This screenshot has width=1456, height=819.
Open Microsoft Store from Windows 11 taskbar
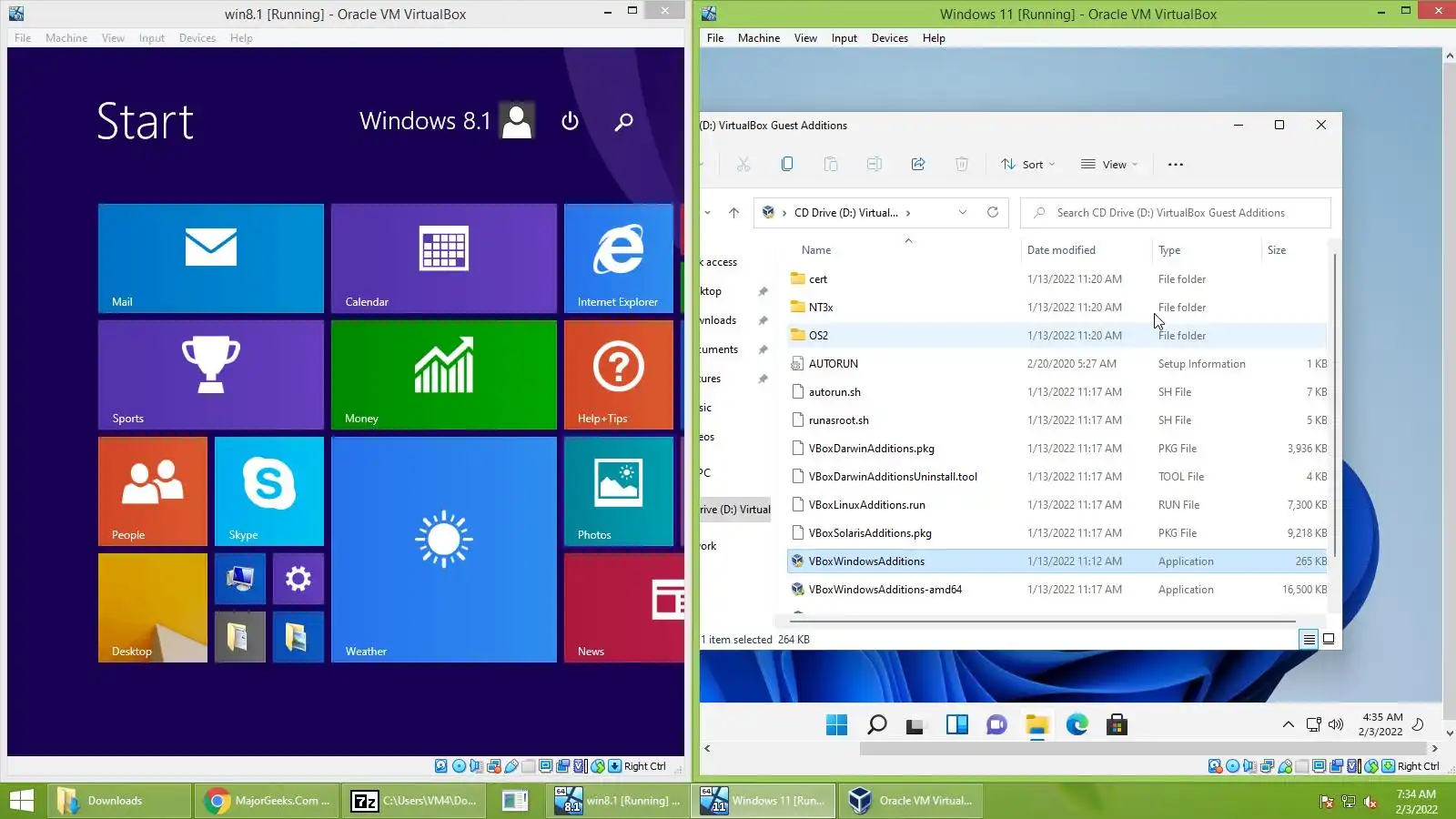coord(1117,724)
